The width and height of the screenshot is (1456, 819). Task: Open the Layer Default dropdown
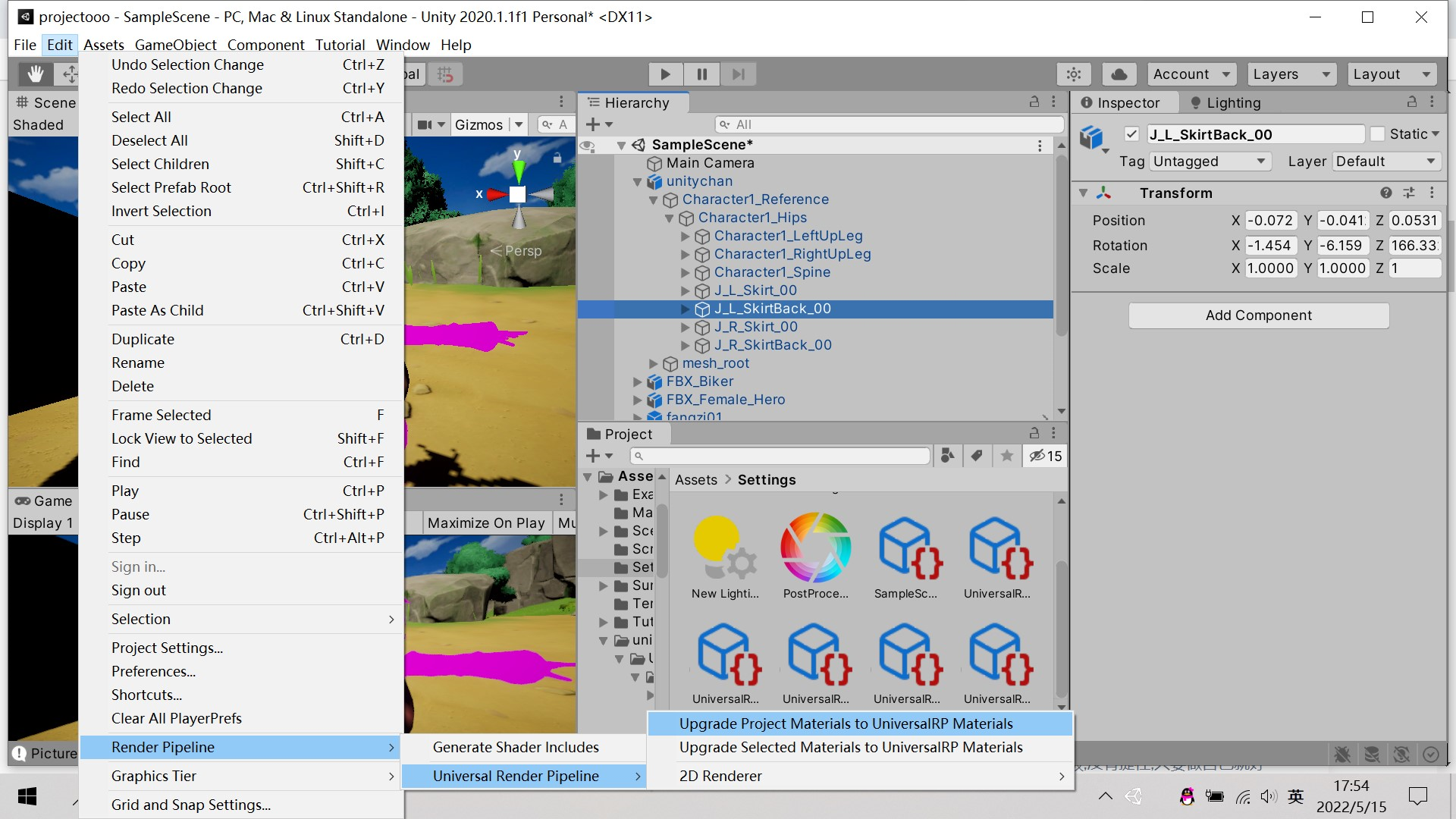pos(1386,162)
